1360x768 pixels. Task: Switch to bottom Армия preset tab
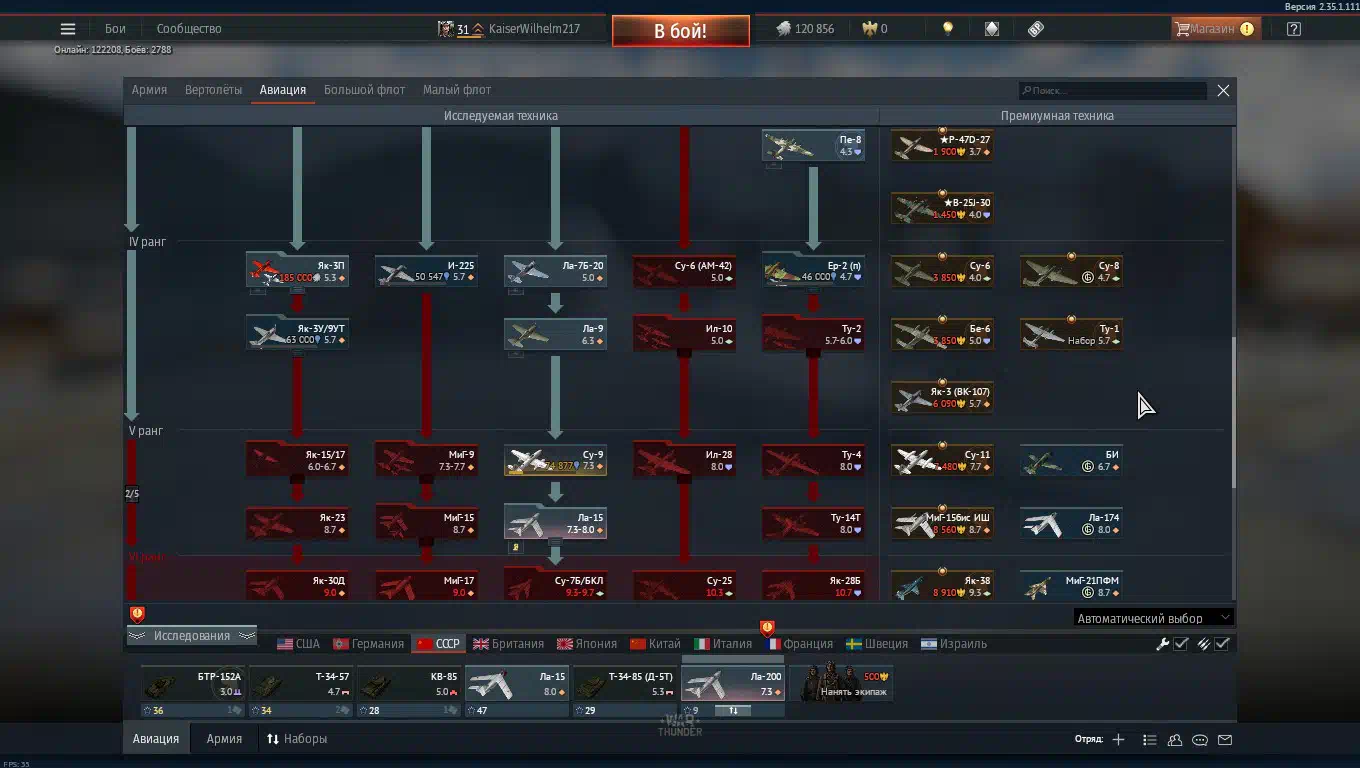click(x=224, y=739)
